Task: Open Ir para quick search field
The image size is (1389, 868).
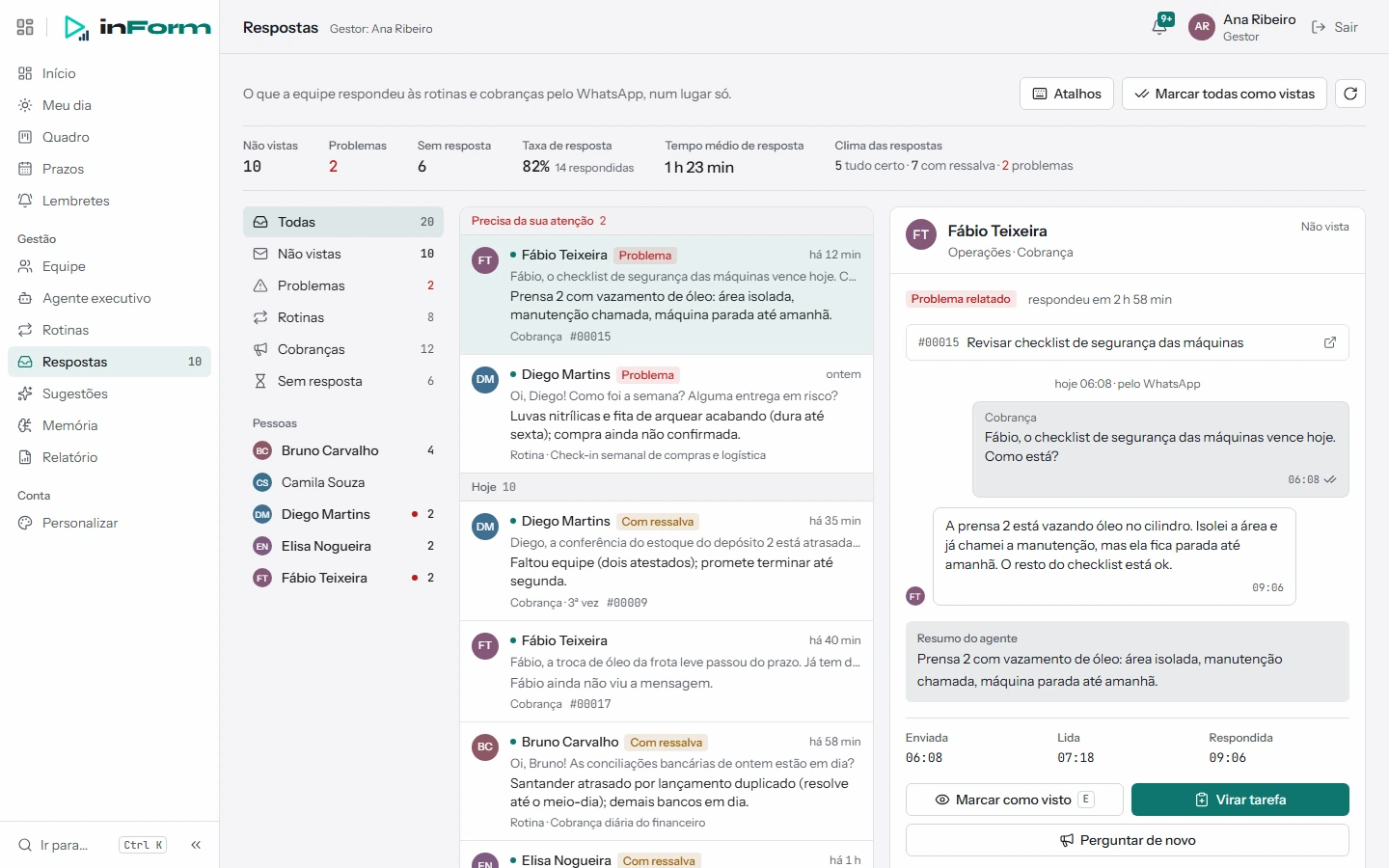Action: 93,845
